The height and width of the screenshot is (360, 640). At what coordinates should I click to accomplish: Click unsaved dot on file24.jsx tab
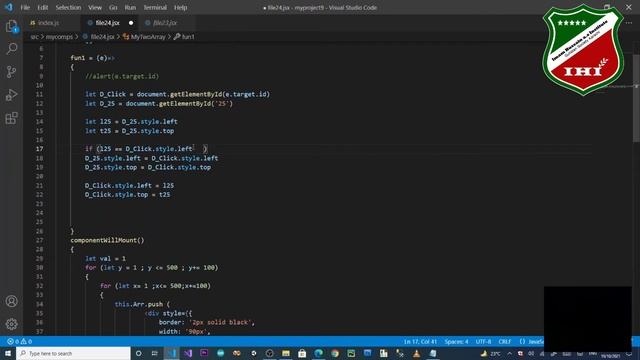131,23
